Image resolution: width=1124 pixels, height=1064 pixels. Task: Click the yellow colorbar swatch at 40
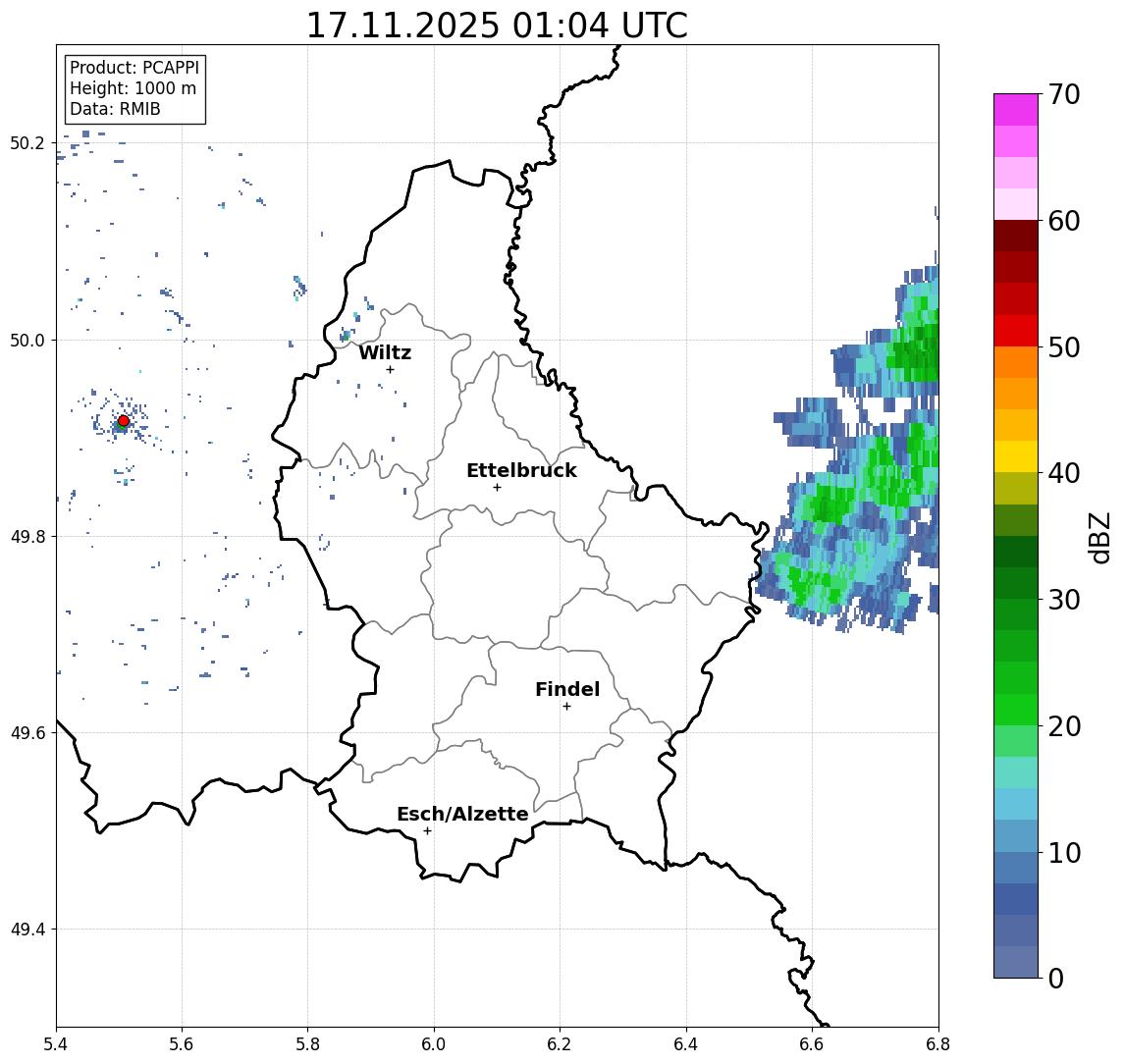click(1016, 456)
